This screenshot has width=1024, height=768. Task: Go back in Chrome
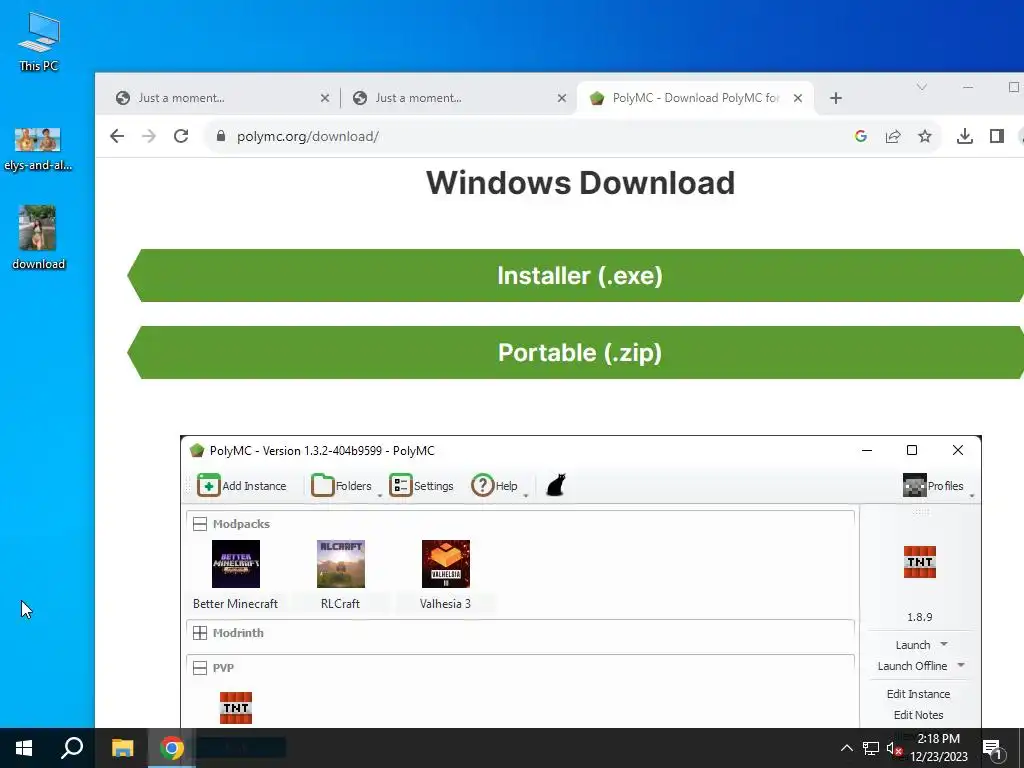pos(117,136)
